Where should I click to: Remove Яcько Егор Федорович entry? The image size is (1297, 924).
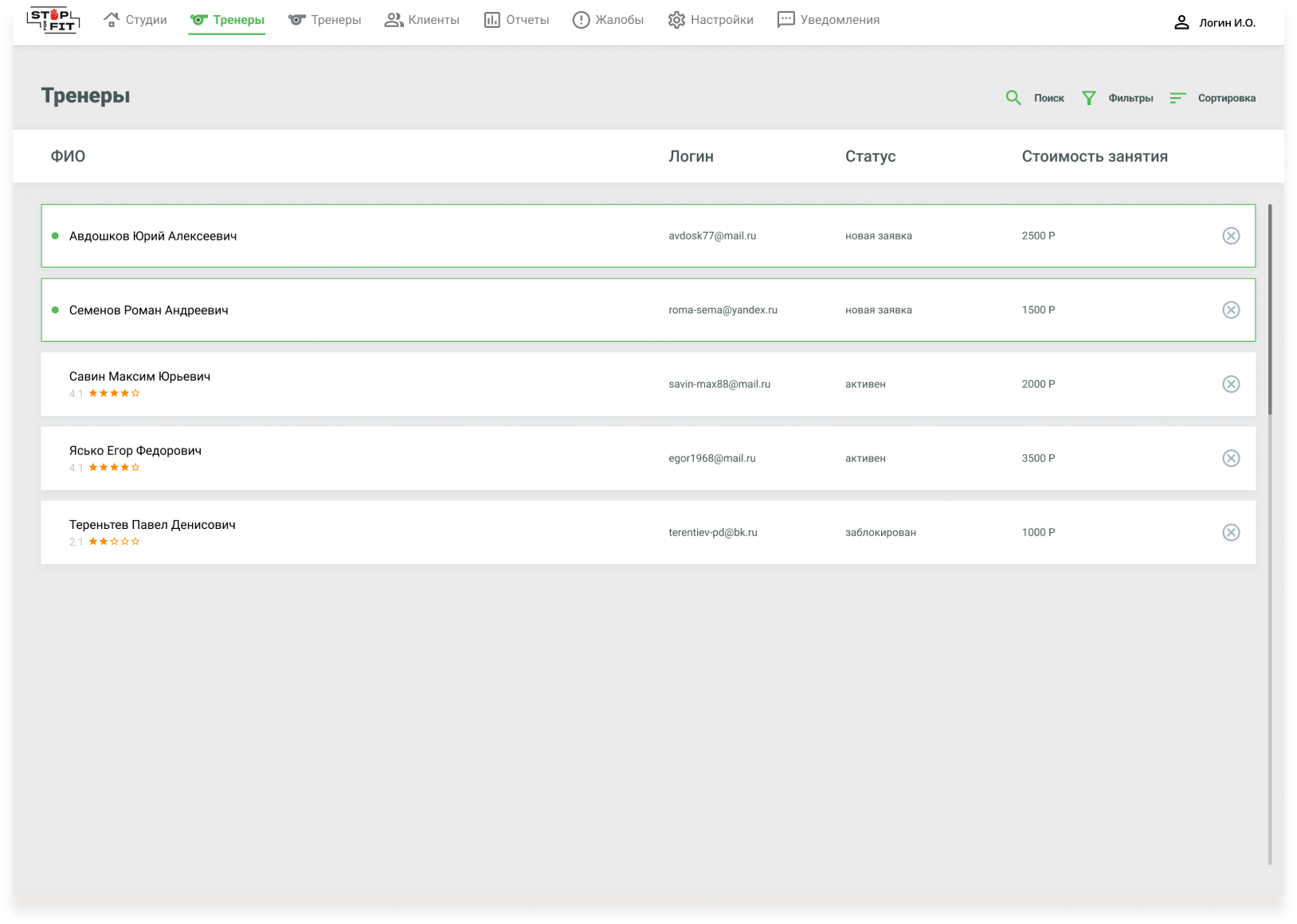(1231, 458)
